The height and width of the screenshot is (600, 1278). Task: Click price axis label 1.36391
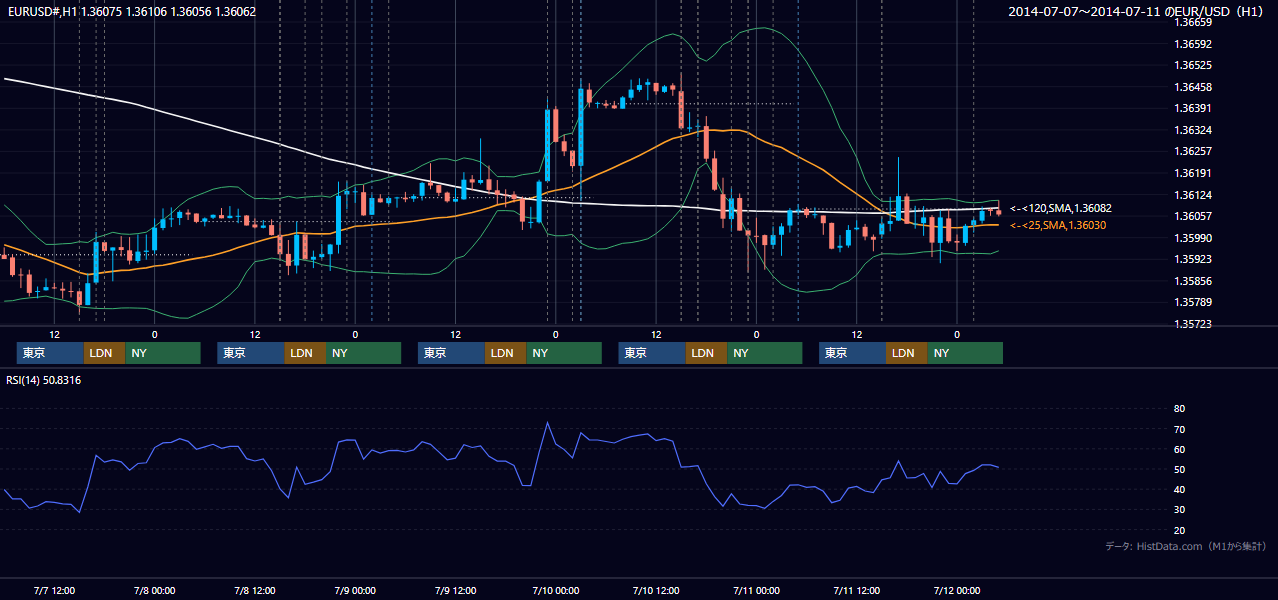1193,108
